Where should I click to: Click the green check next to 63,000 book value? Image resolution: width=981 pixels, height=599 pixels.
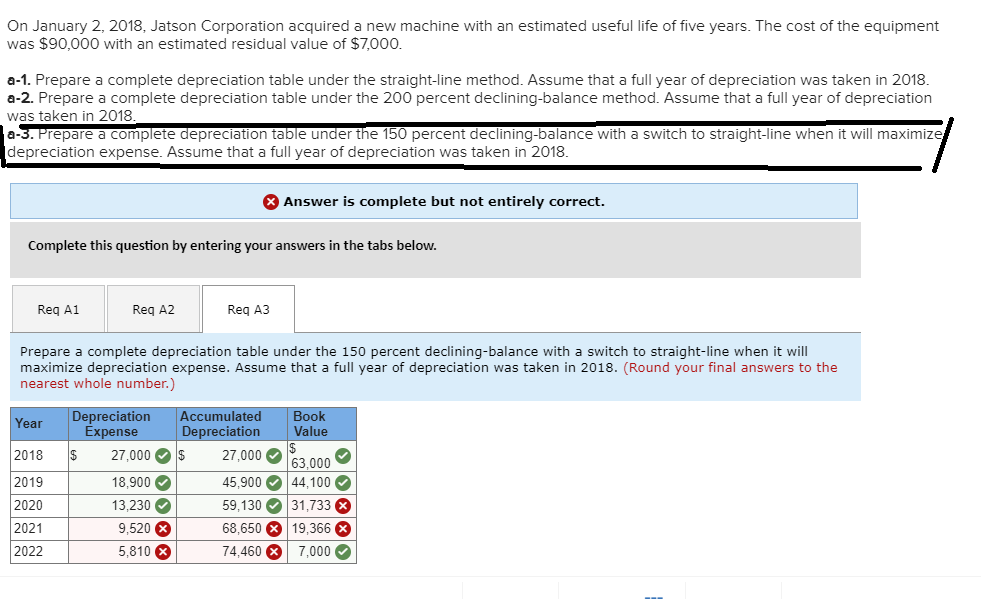click(x=345, y=455)
